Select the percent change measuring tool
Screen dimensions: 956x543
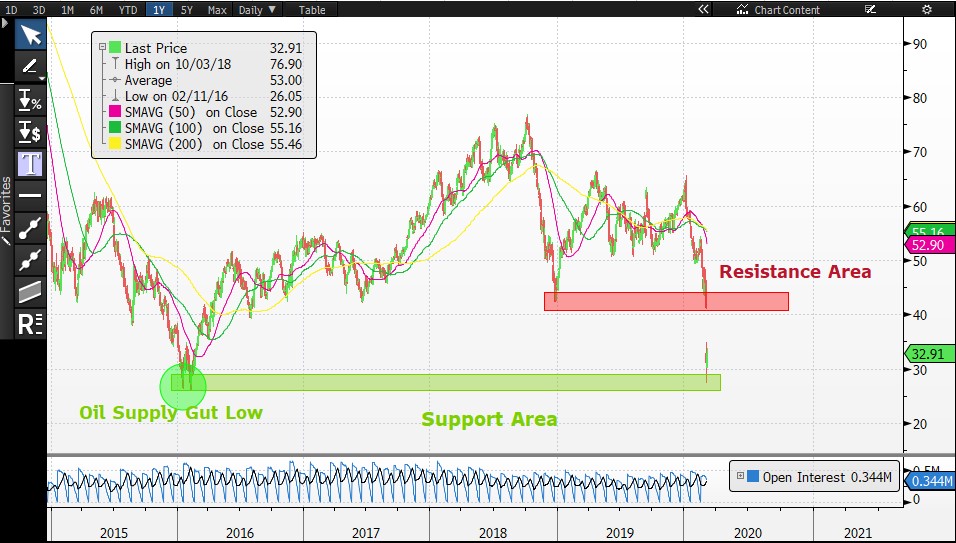[x=30, y=101]
